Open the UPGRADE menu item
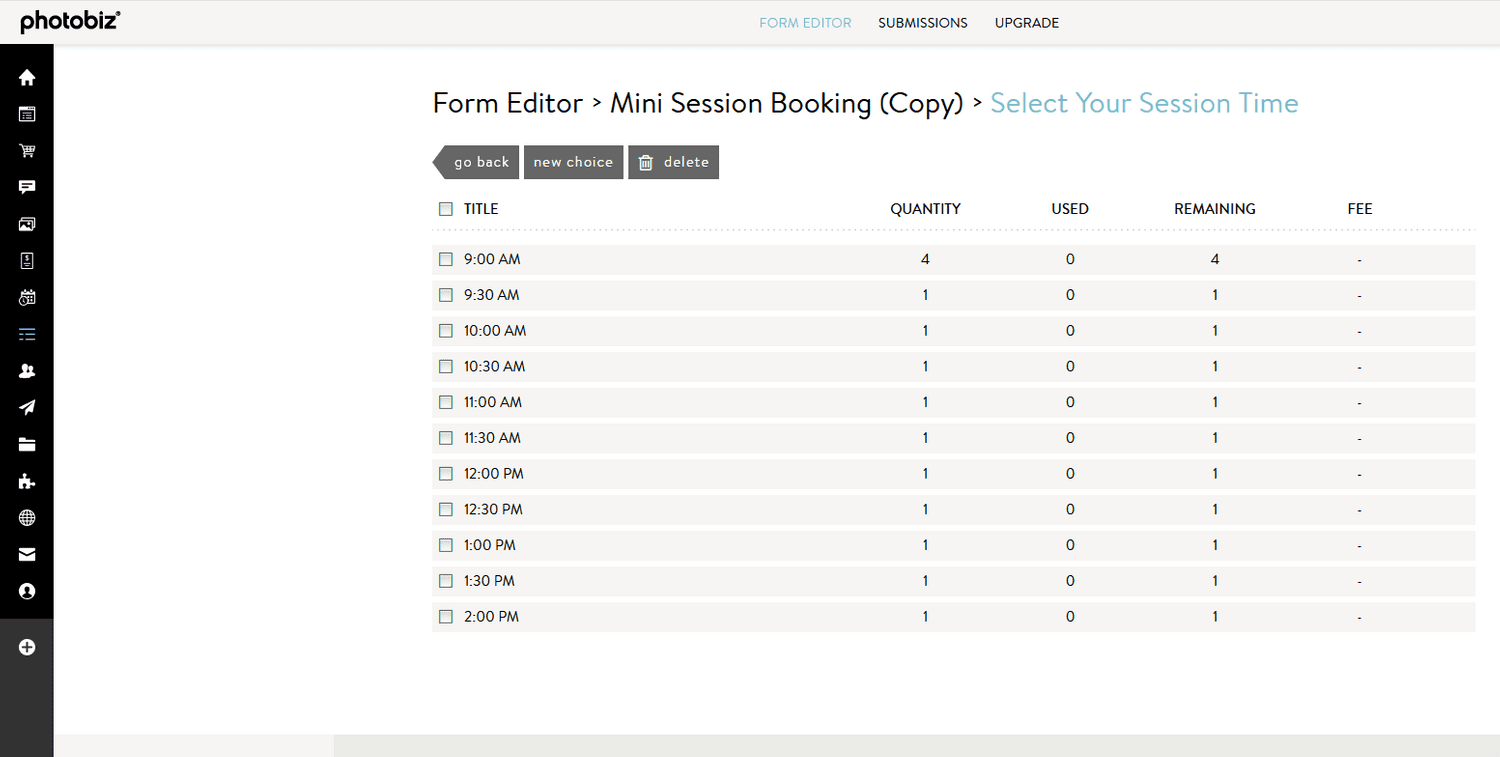The width and height of the screenshot is (1500, 757). pos(1026,22)
